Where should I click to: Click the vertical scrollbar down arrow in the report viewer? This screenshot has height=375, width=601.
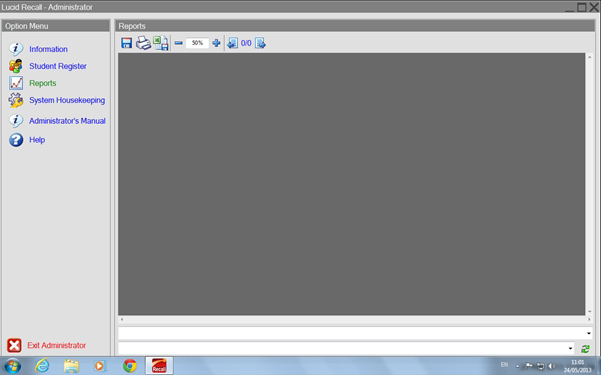pyautogui.click(x=590, y=312)
